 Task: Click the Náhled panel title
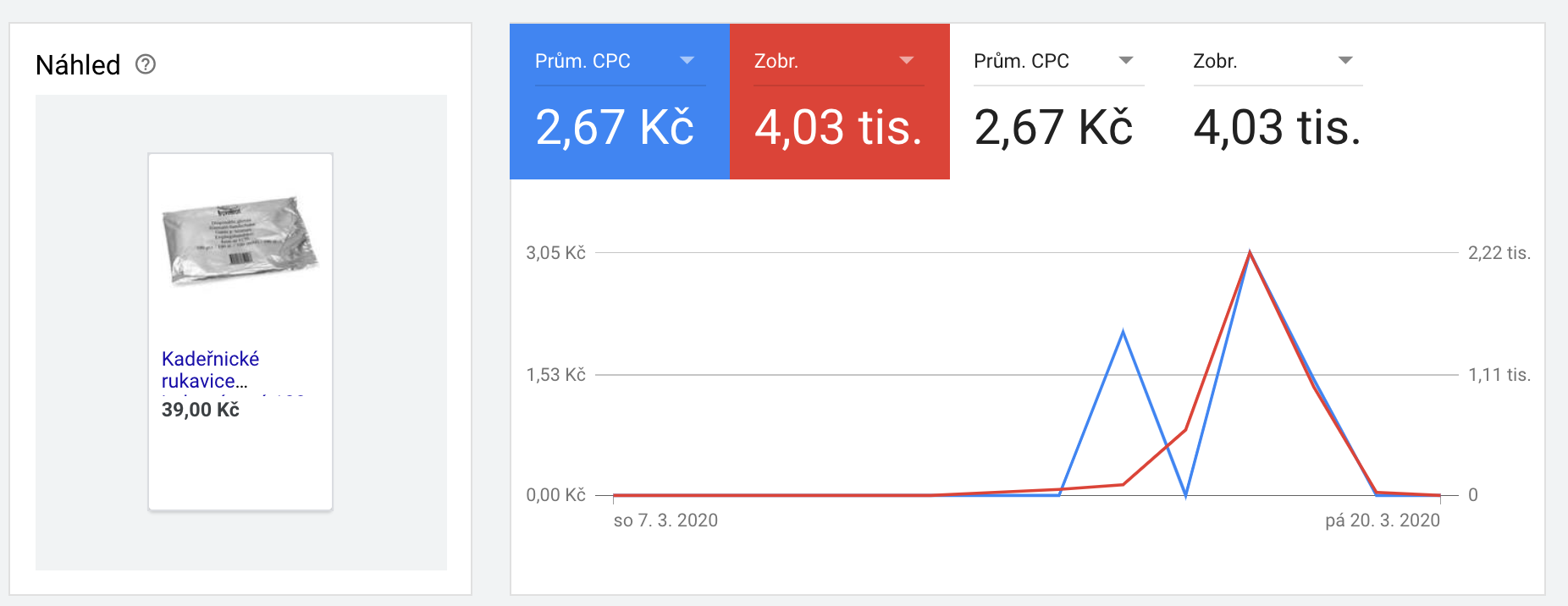(78, 65)
